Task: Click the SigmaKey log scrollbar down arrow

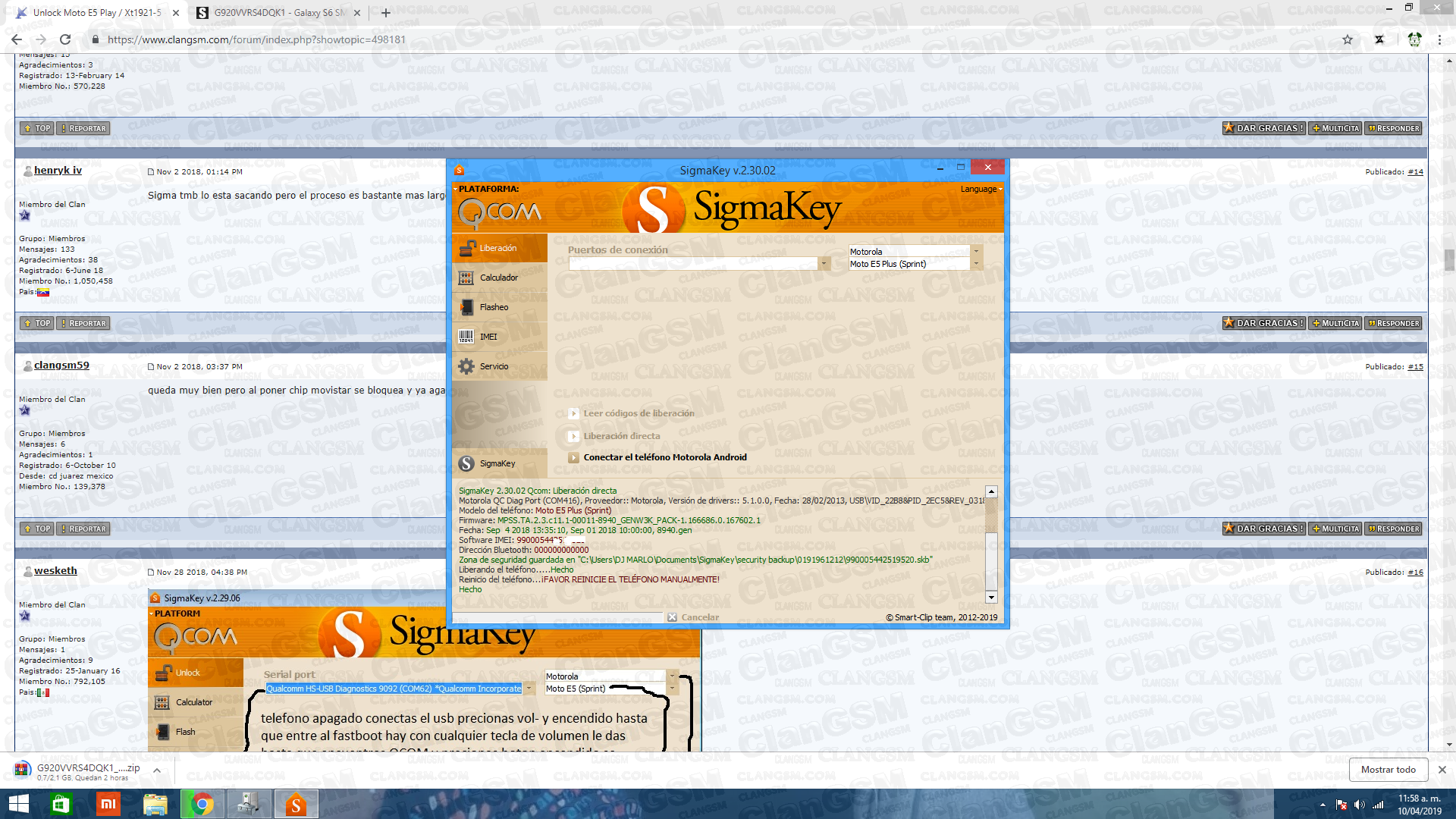Action: tap(991, 598)
